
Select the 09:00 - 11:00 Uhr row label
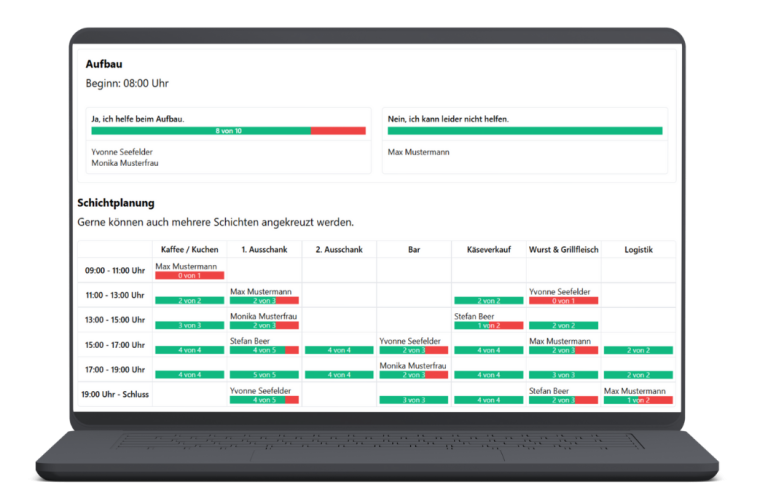(x=115, y=270)
